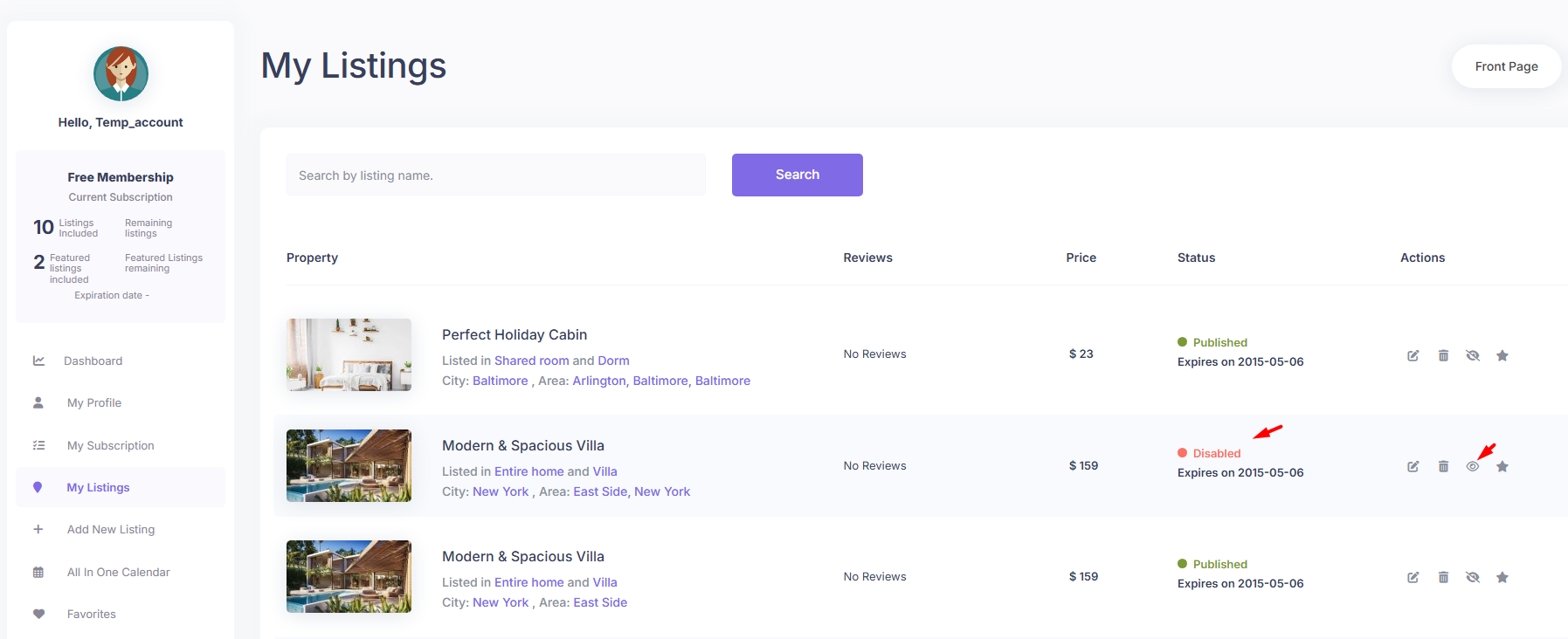The height and width of the screenshot is (639, 1568).
Task: Open Add New Listing page
Action: [110, 529]
